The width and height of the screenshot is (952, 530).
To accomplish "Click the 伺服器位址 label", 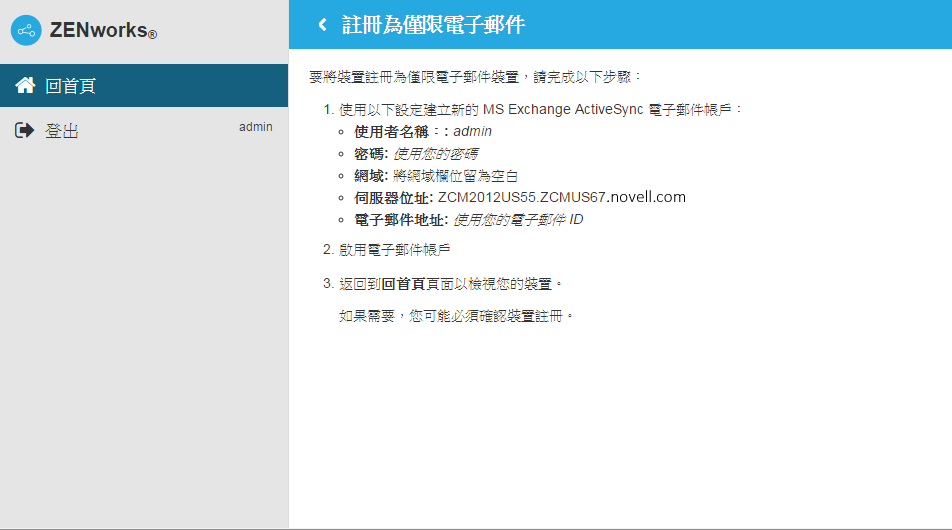I will (393, 198).
